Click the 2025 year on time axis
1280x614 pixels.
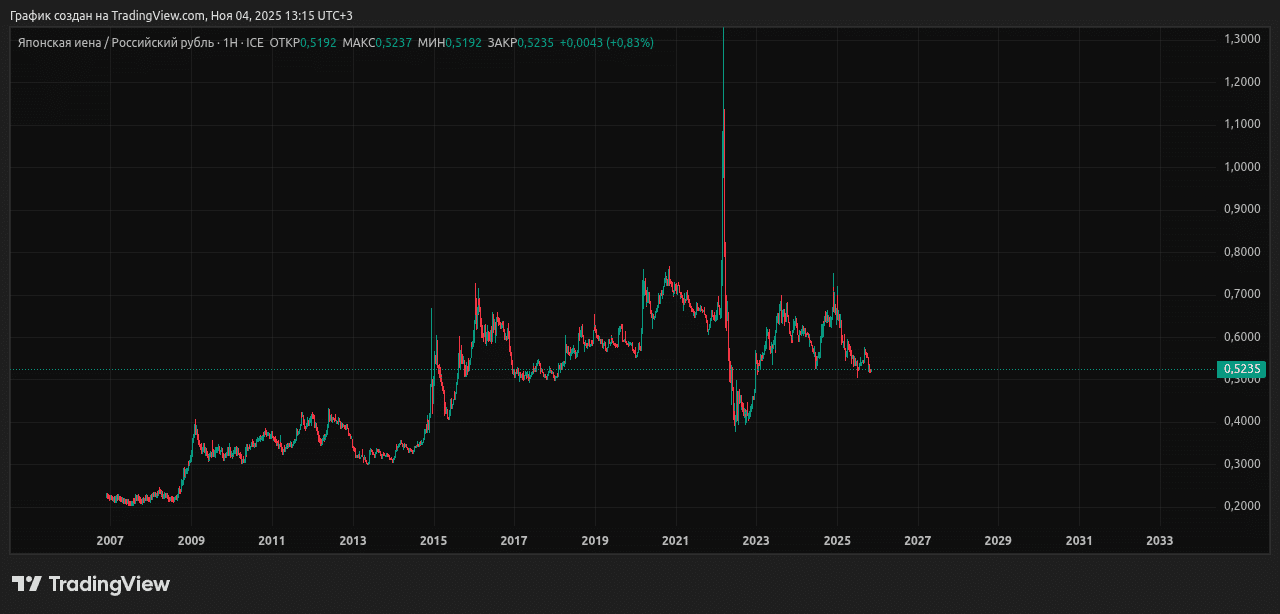point(836,541)
